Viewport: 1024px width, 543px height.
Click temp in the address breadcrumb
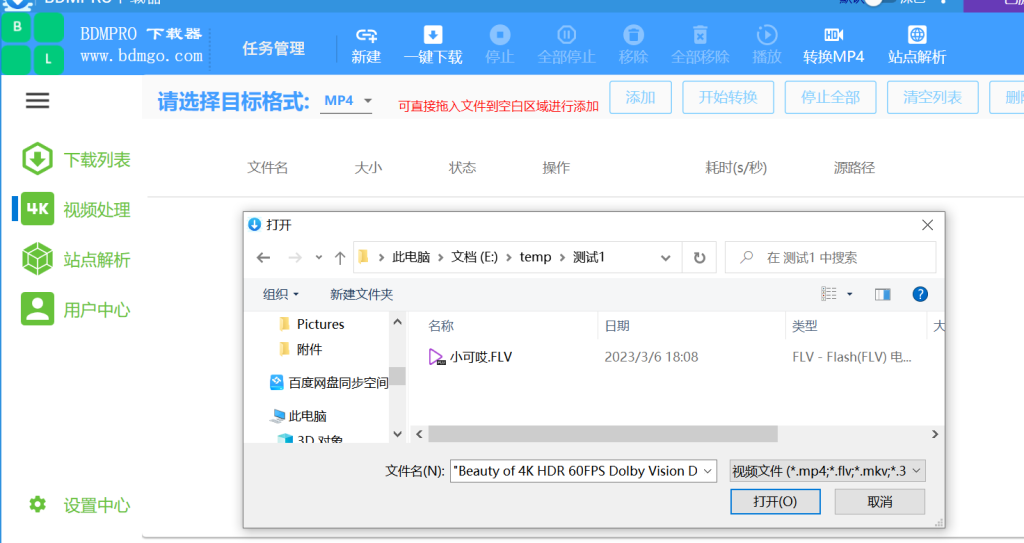pyautogui.click(x=536, y=257)
